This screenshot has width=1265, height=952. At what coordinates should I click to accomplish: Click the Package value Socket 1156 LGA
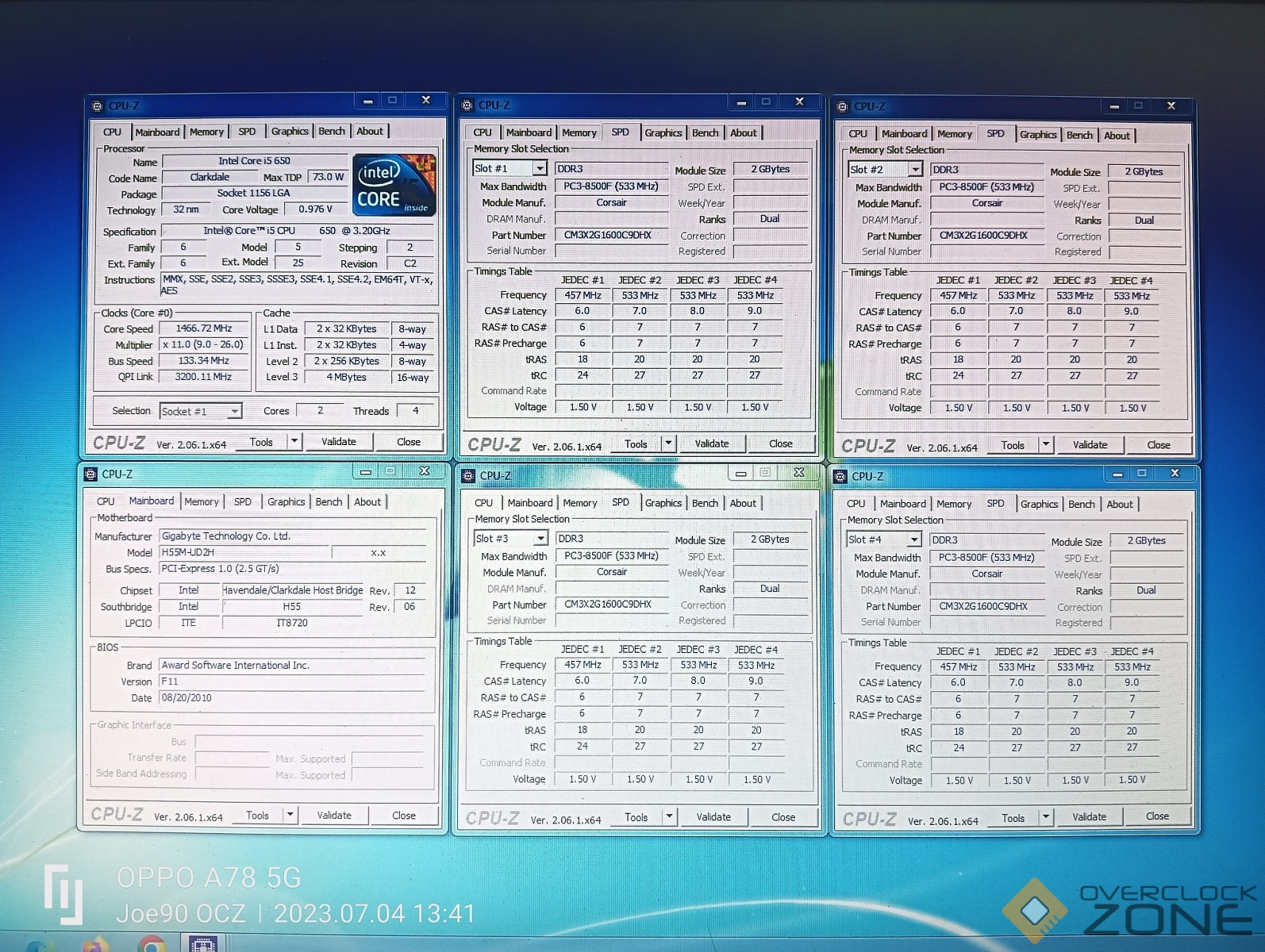tap(254, 194)
